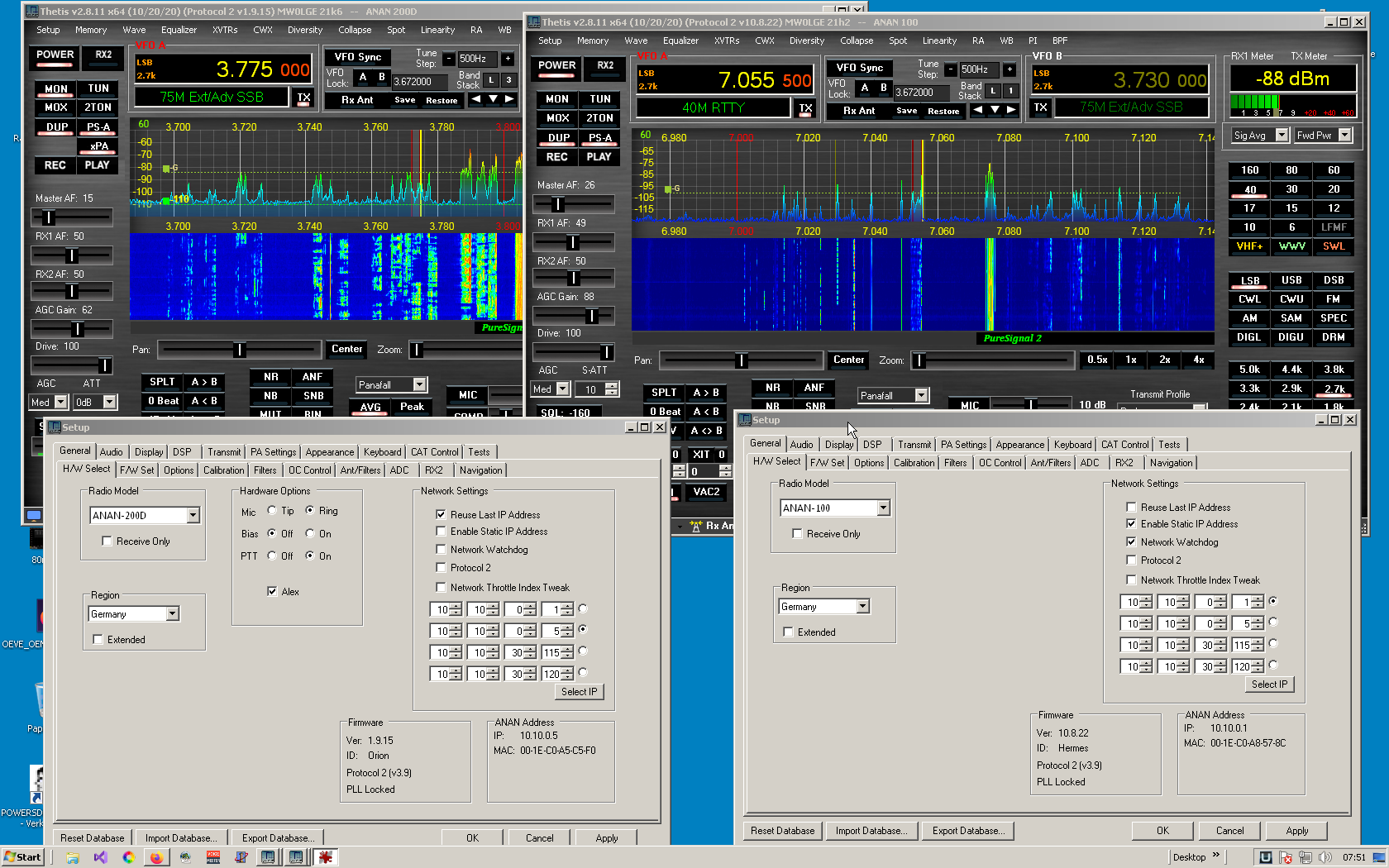The height and width of the screenshot is (868, 1389).
Task: Switch to PA Settings tab in right Setup
Action: [963, 445]
